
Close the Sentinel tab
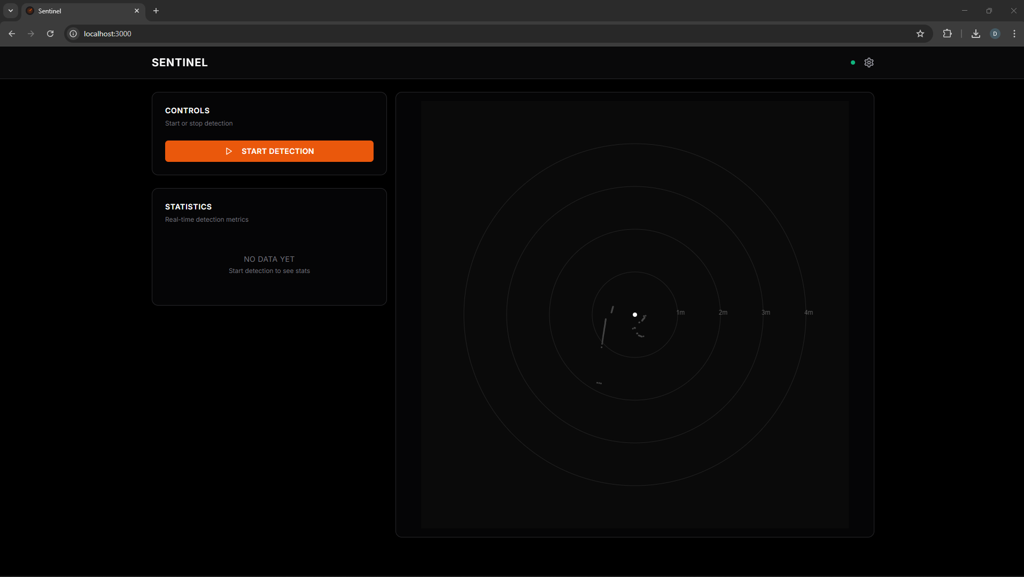(x=137, y=11)
